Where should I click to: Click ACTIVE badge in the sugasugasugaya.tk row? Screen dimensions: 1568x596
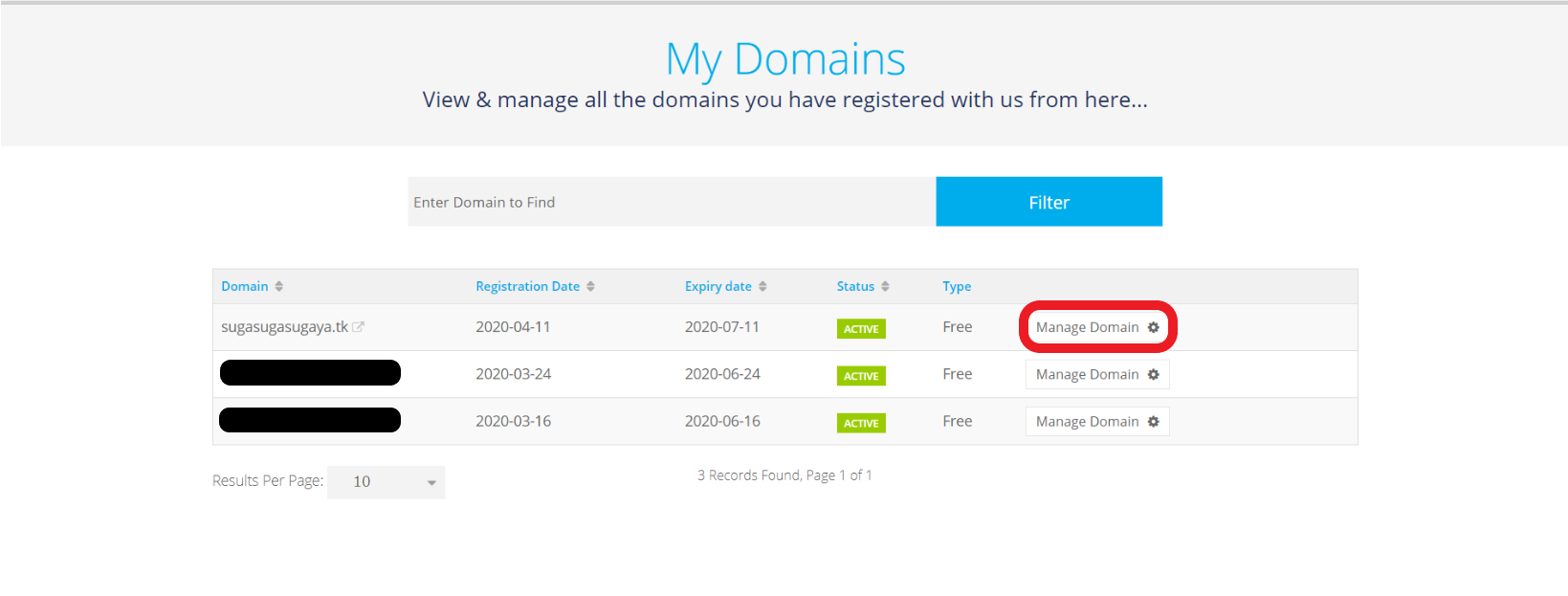point(861,329)
